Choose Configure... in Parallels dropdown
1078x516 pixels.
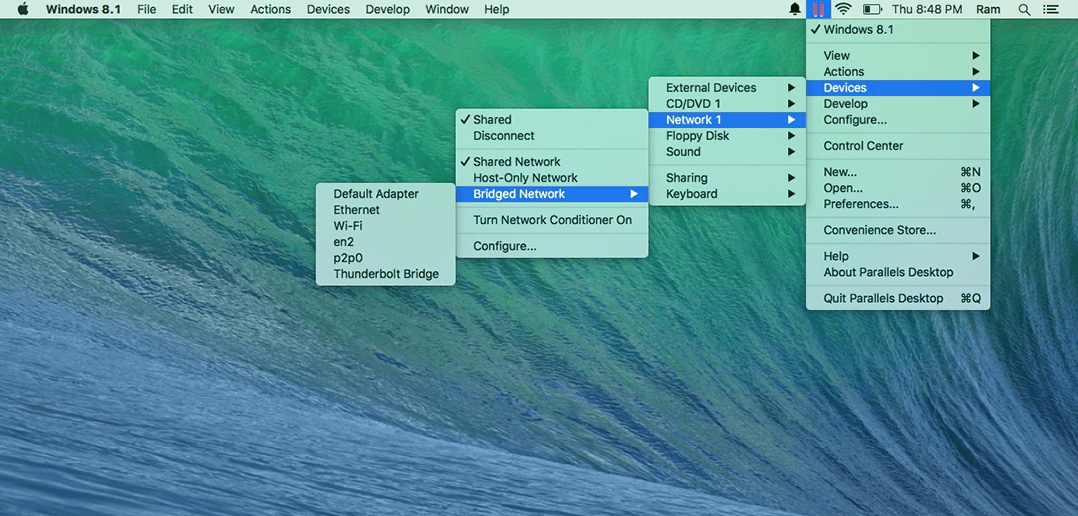click(x=898, y=120)
